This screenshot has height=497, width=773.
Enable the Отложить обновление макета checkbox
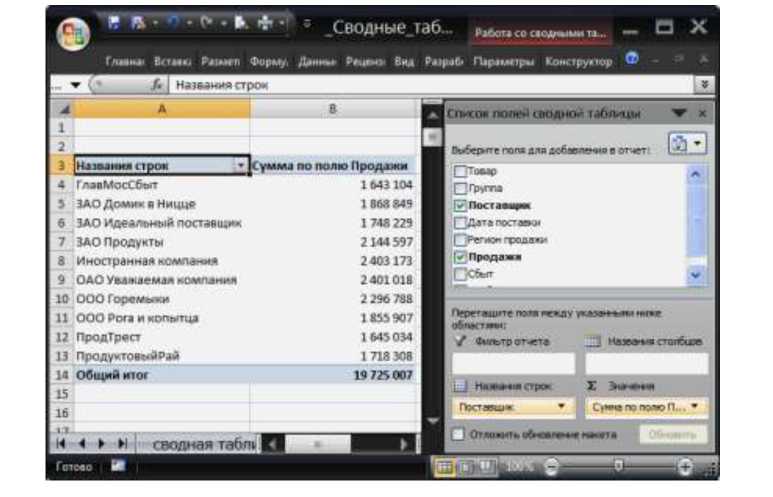point(458,434)
